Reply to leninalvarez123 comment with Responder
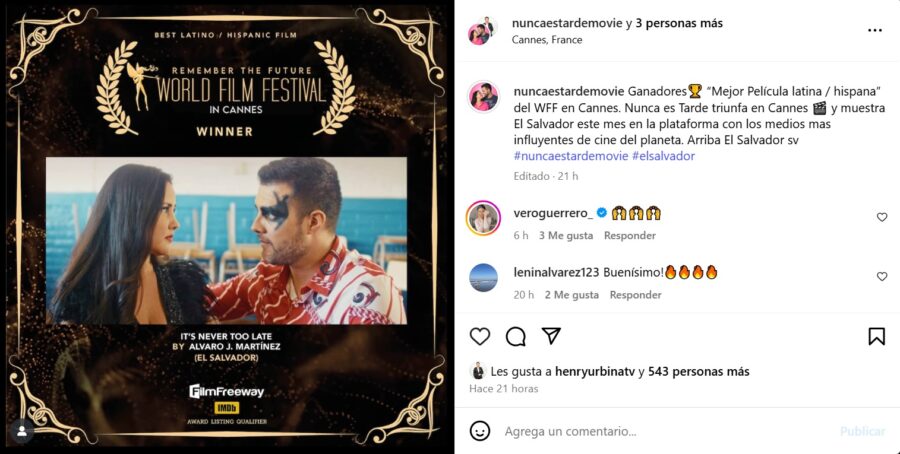The image size is (900, 454). [635, 295]
